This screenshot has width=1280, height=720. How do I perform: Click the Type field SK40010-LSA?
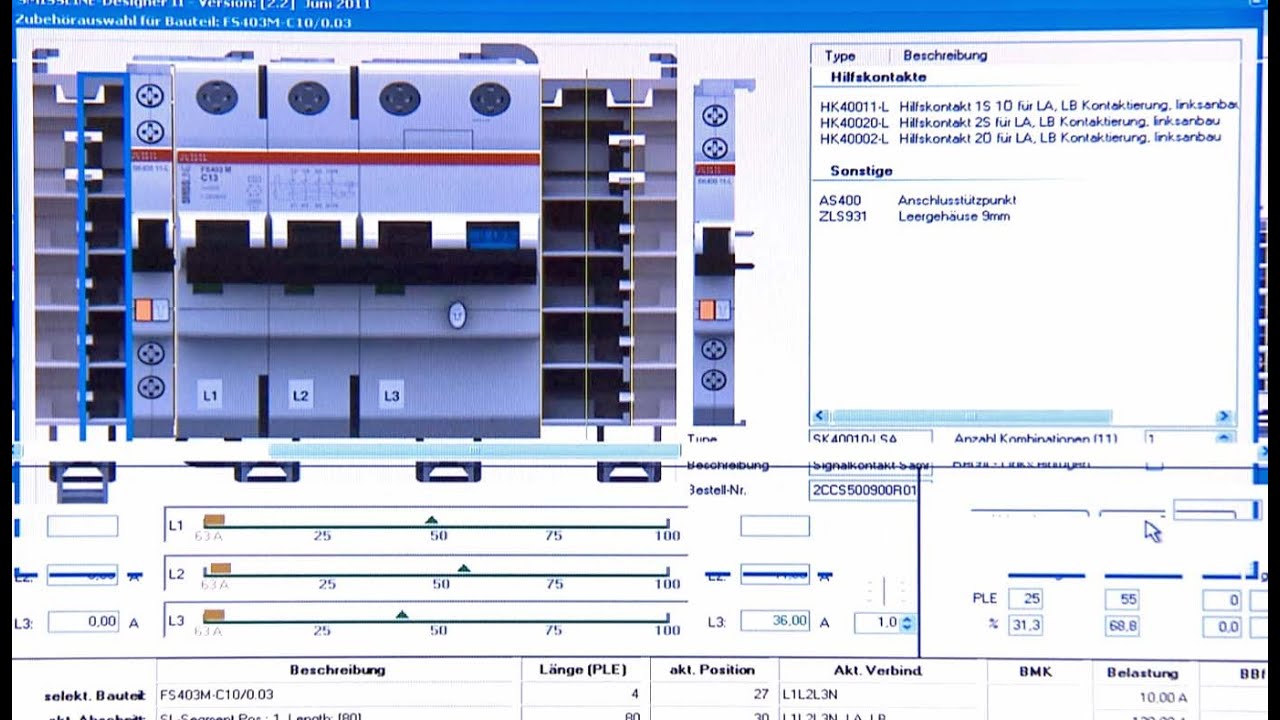point(870,438)
